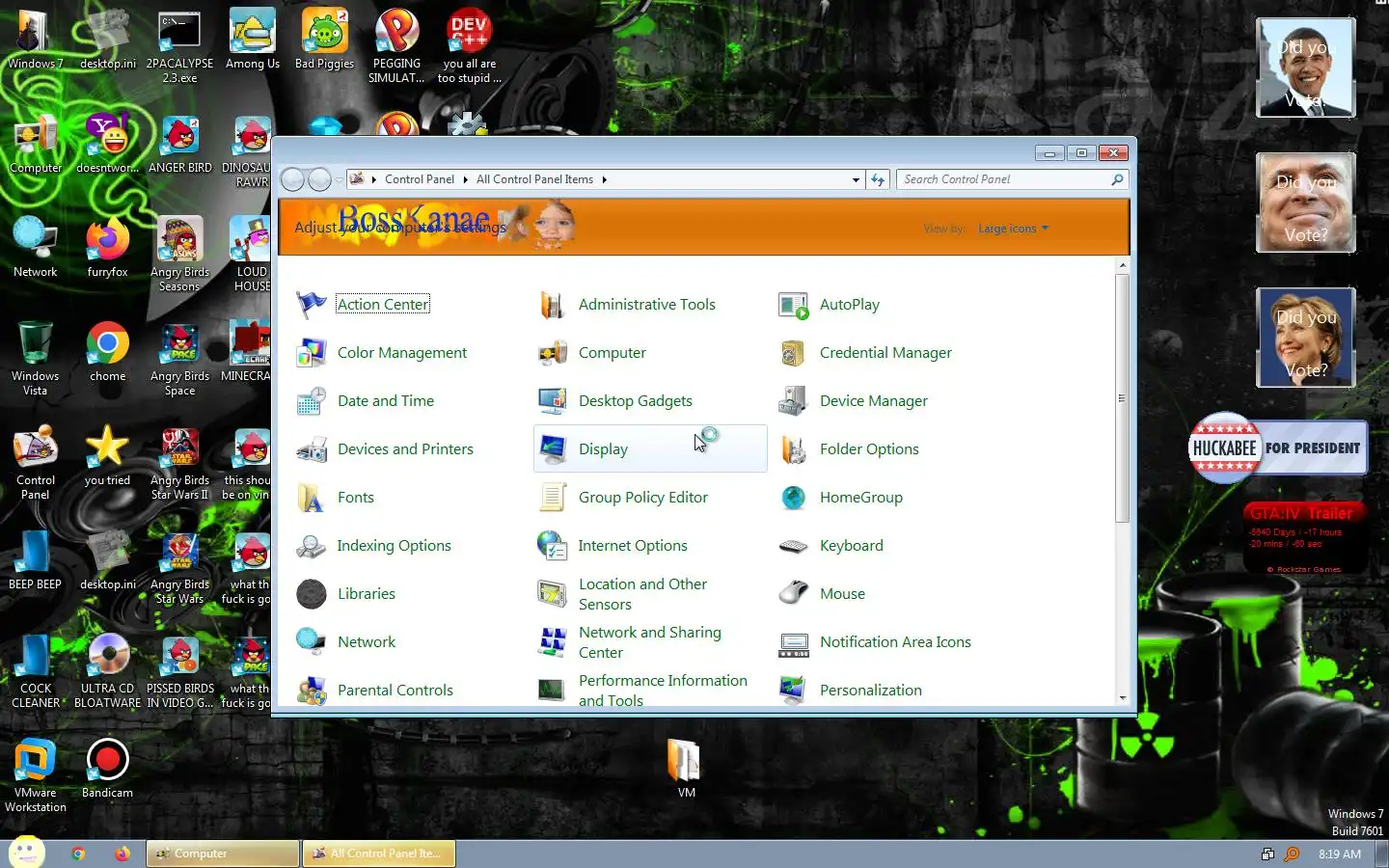Click the Computer link in Control Panel
The width and height of the screenshot is (1389, 868).
(x=613, y=353)
